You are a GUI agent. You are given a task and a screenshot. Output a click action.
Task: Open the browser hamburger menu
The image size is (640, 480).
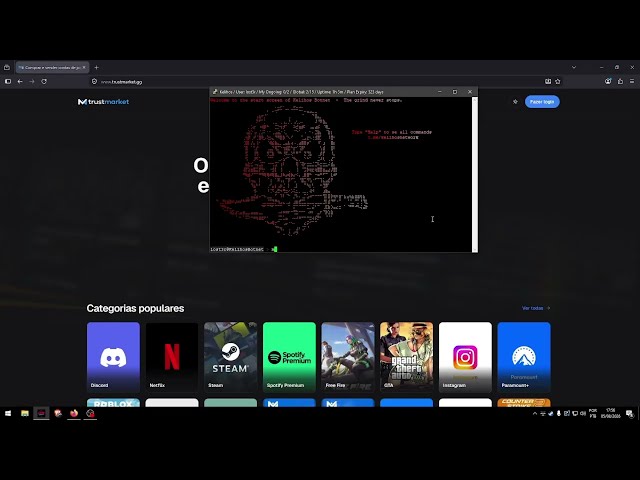tap(632, 82)
